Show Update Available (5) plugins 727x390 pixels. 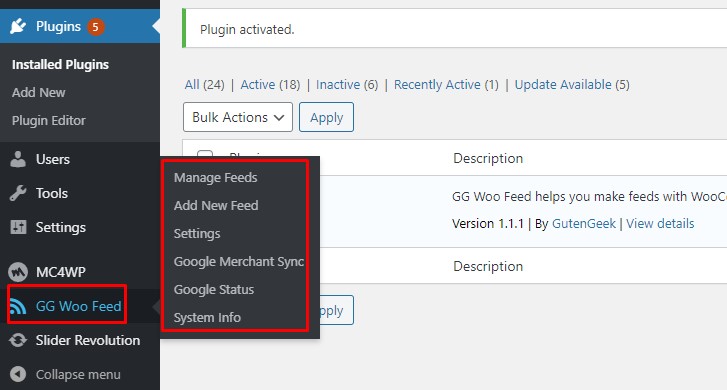(x=572, y=84)
